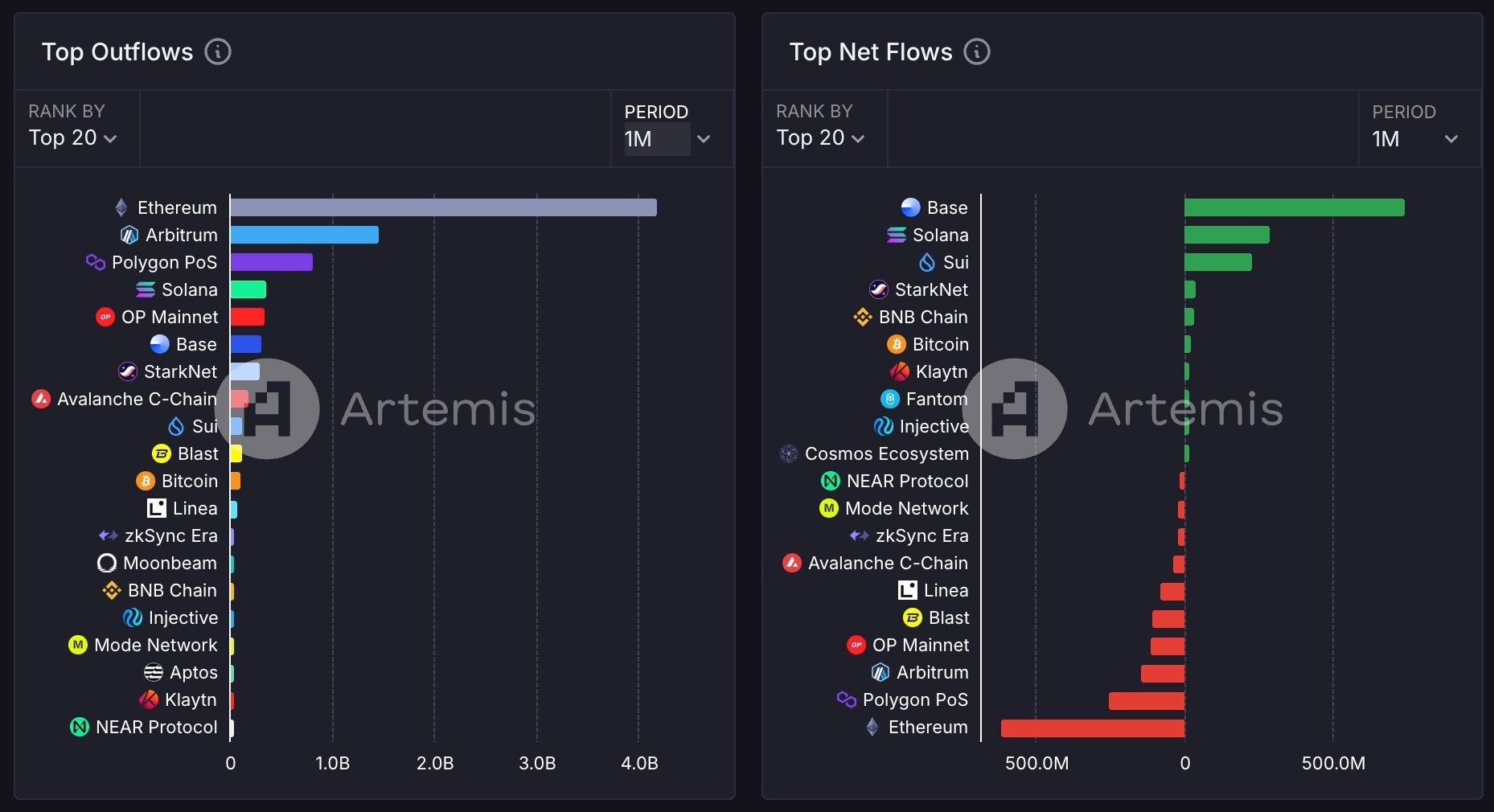1494x812 pixels.
Task: Click the Linea icon in Top Outflows
Action: (157, 508)
